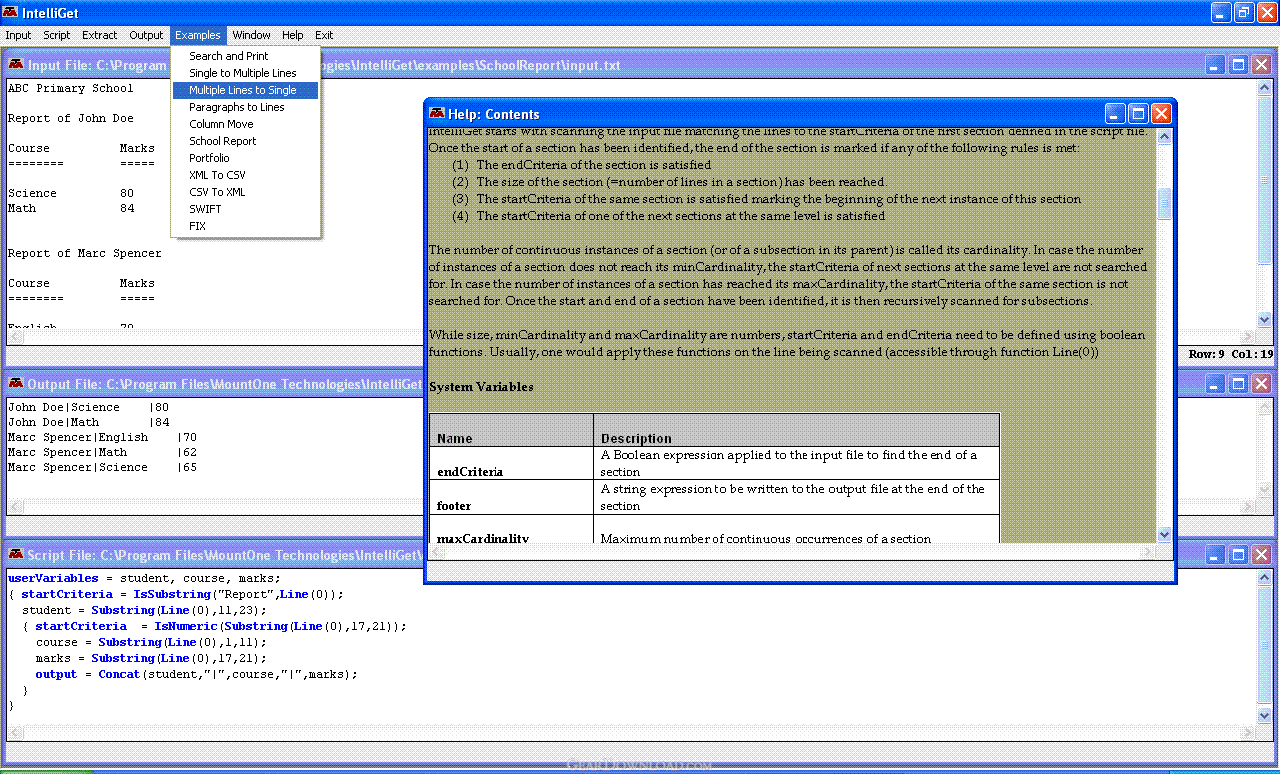This screenshot has width=1280, height=774.
Task: Close the Input File window
Action: coord(1261,65)
